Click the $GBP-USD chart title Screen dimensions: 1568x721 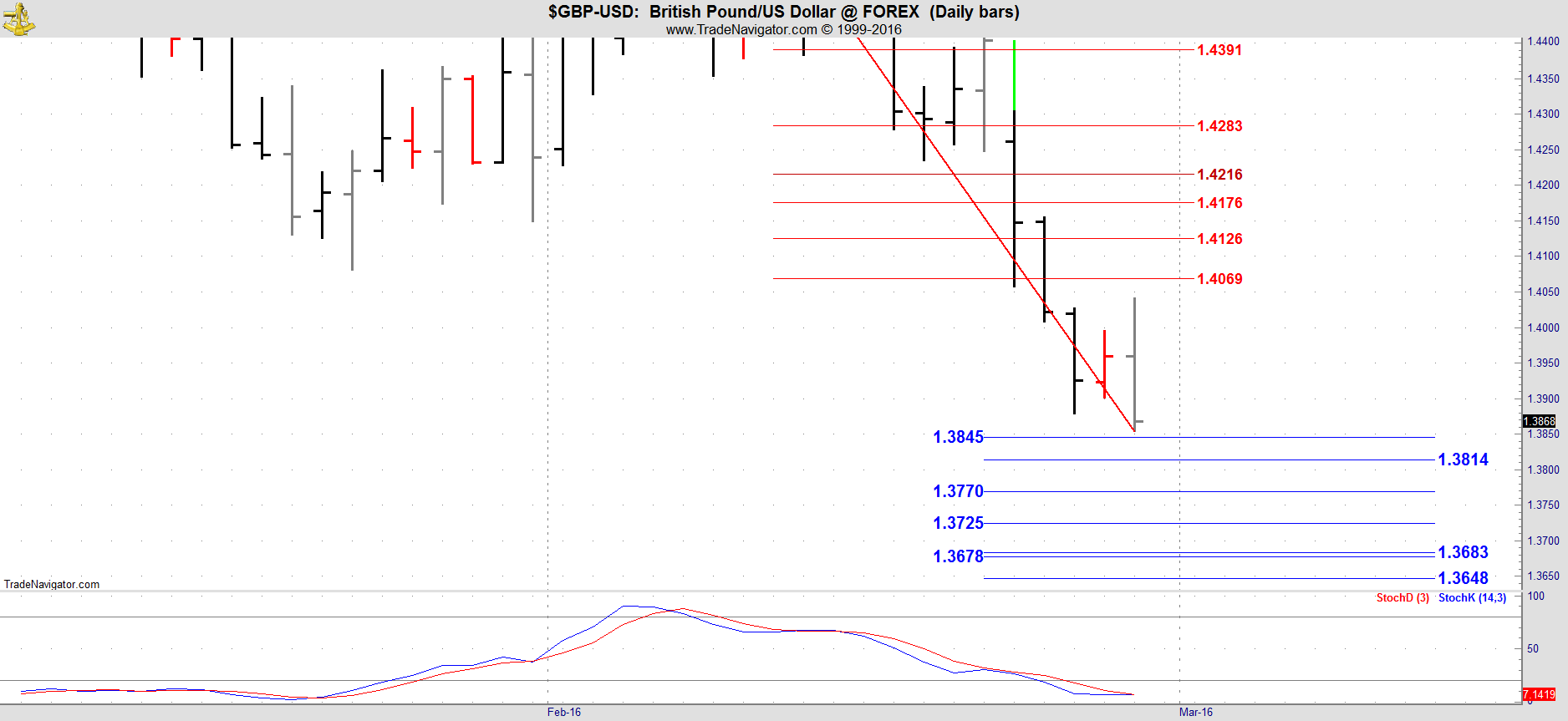(x=783, y=12)
